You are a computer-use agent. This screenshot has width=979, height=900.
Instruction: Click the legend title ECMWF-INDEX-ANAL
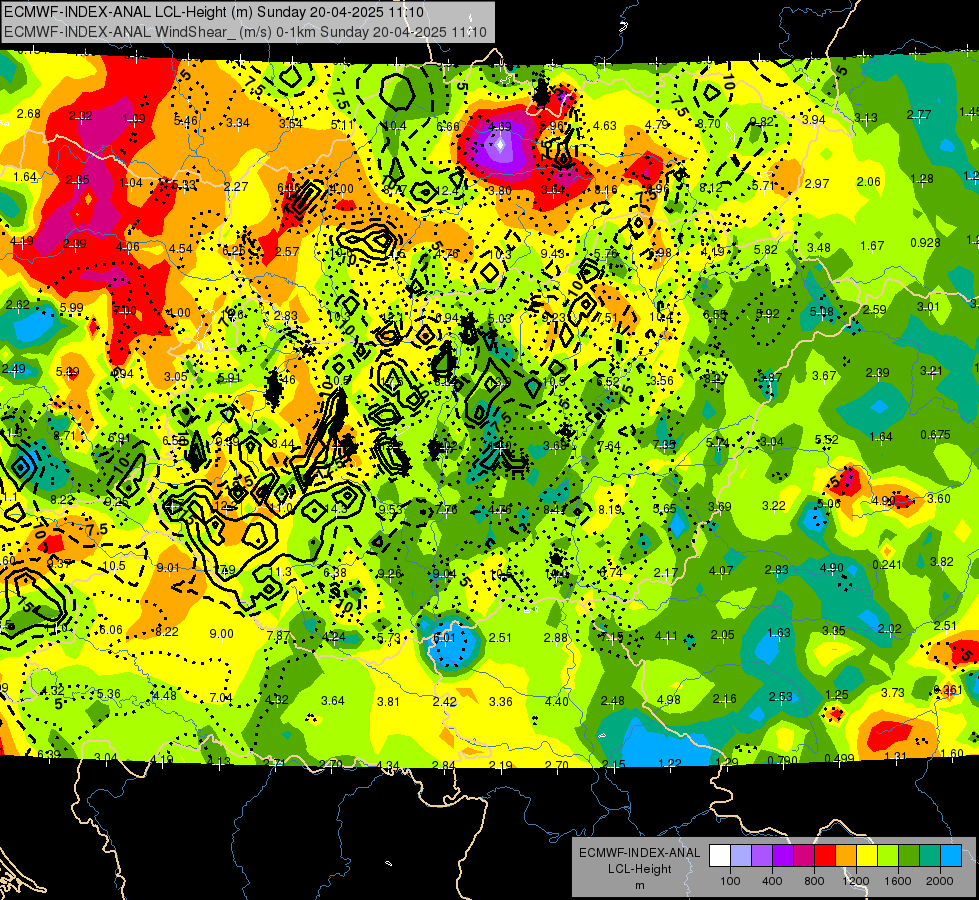[639, 853]
